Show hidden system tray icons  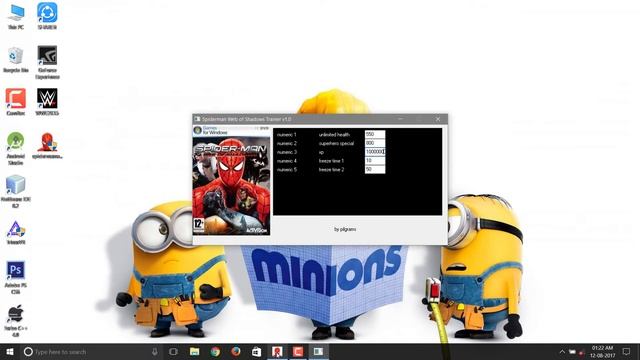[x=562, y=352]
